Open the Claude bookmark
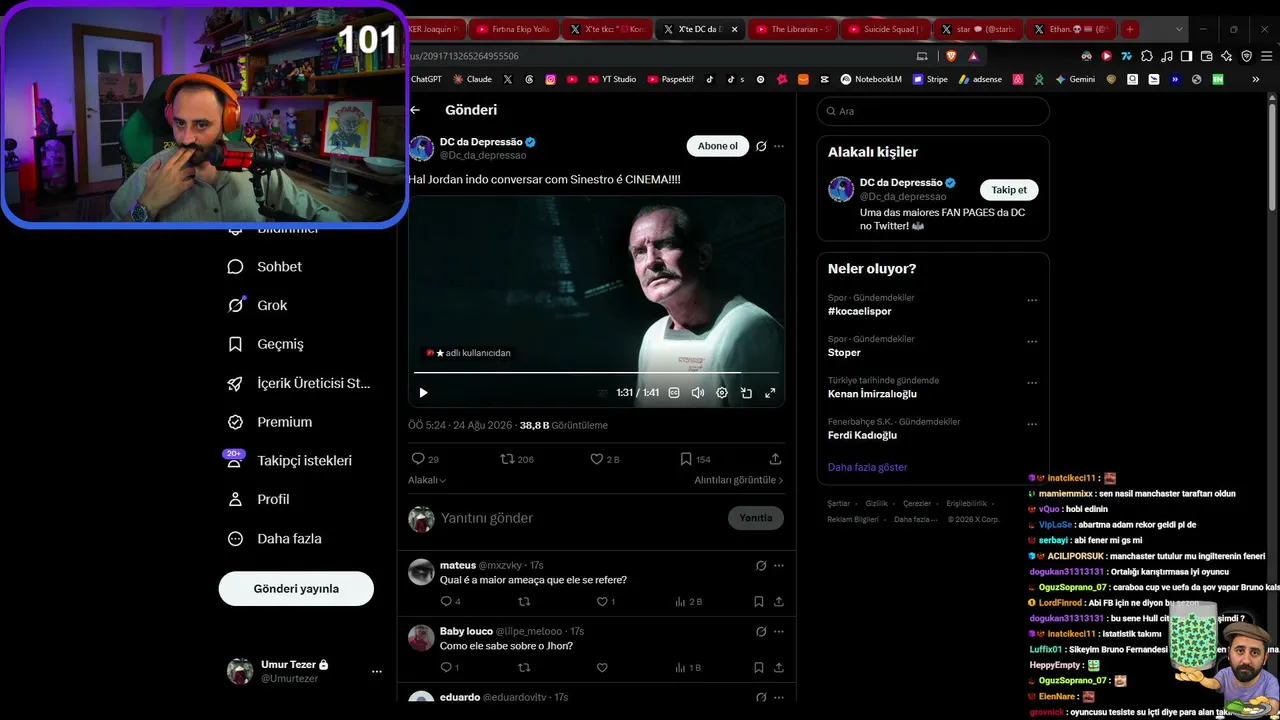Image resolution: width=1280 pixels, height=720 pixels. point(472,79)
